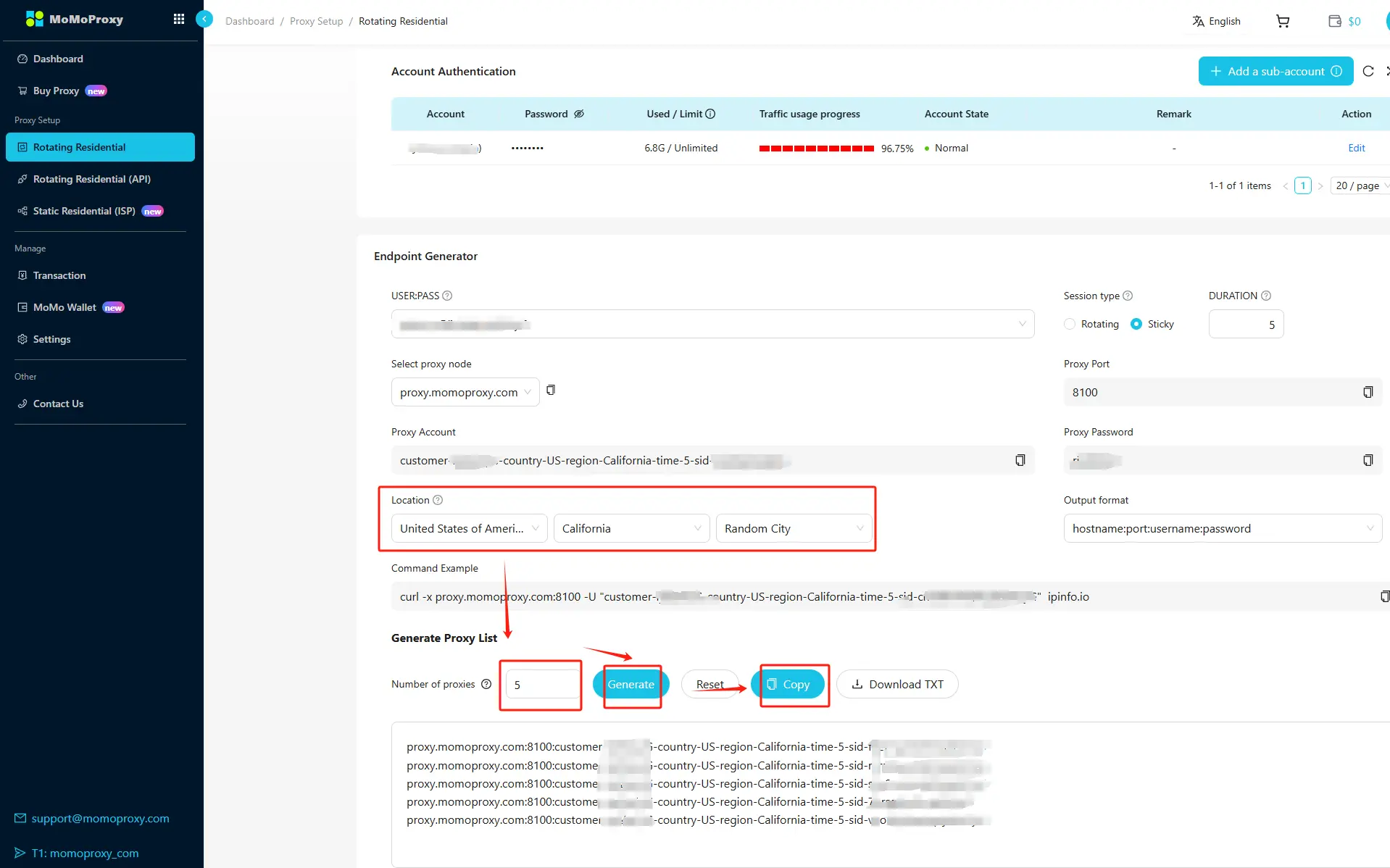
Task: Click the traffic usage progress bar
Action: (x=816, y=148)
